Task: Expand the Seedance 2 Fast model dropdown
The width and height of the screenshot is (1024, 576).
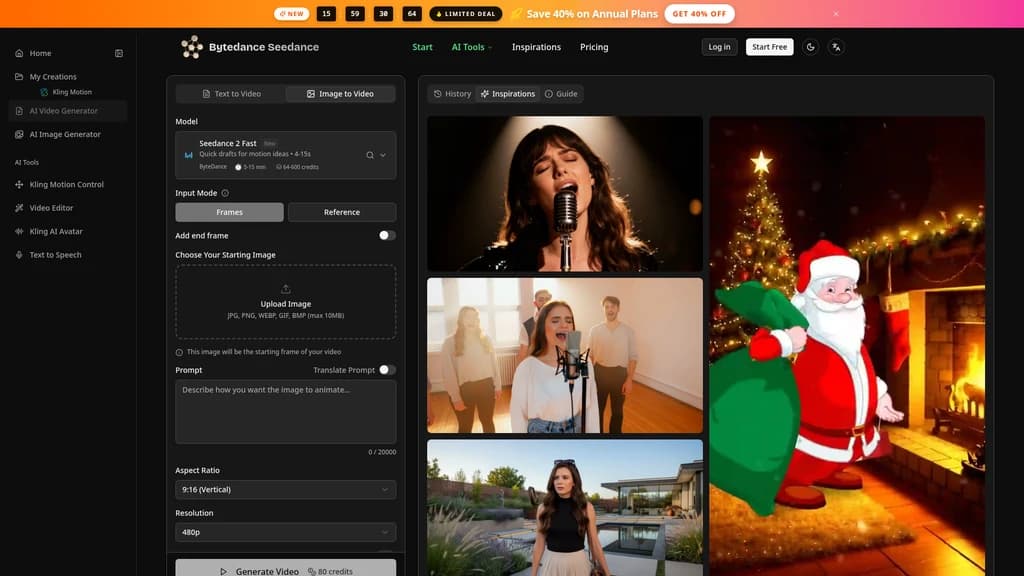Action: pos(383,155)
